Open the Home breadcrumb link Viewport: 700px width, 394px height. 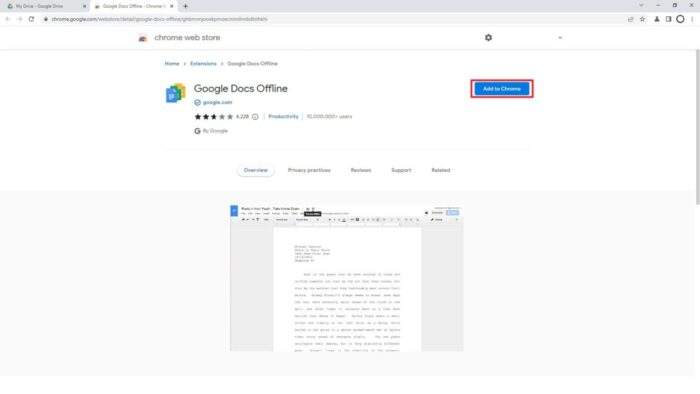[x=172, y=64]
